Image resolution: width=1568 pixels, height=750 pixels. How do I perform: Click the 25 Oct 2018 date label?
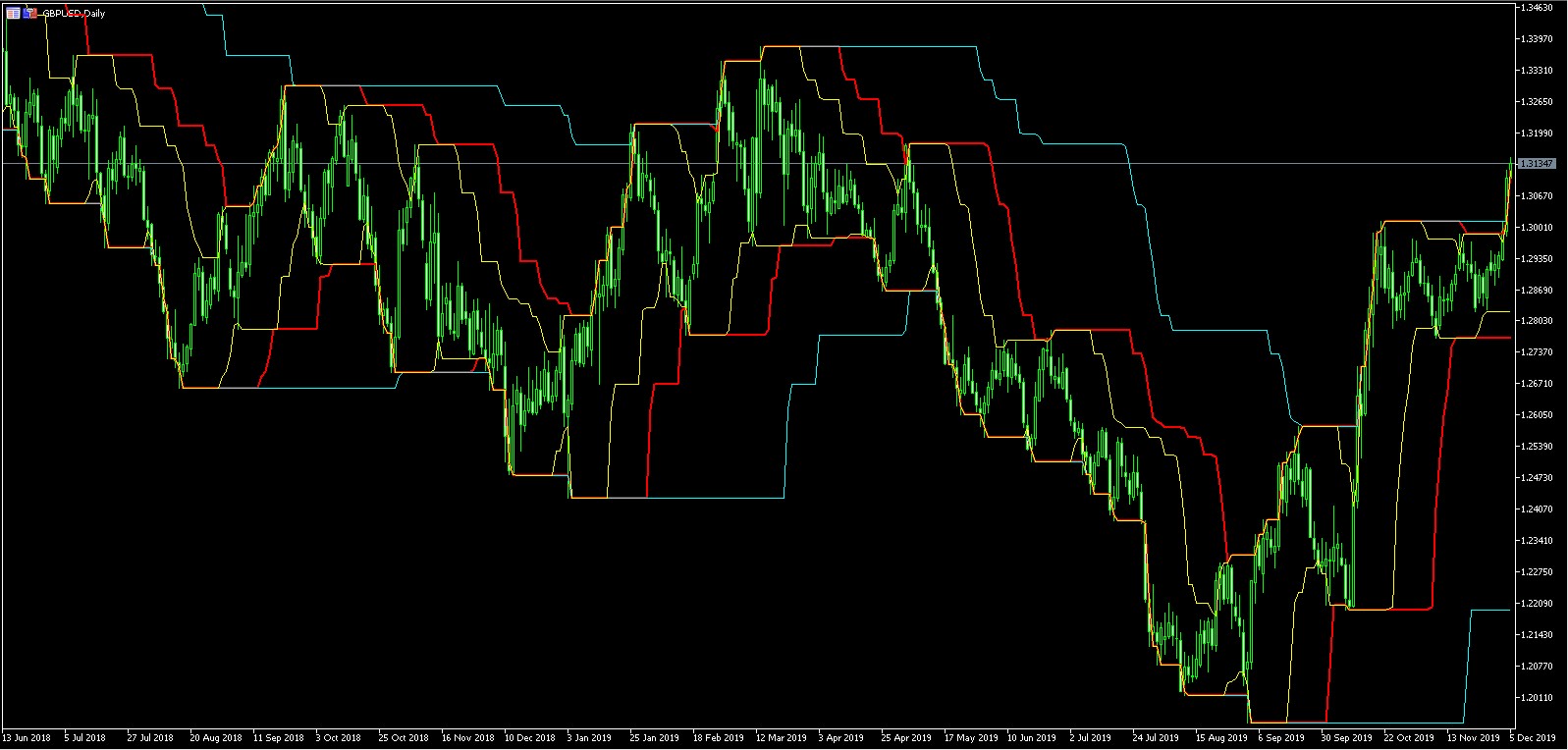[404, 738]
